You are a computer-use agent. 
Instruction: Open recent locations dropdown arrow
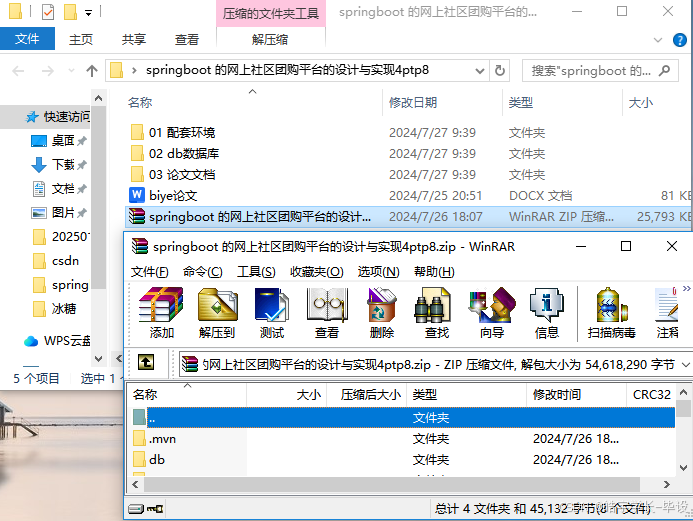71,71
